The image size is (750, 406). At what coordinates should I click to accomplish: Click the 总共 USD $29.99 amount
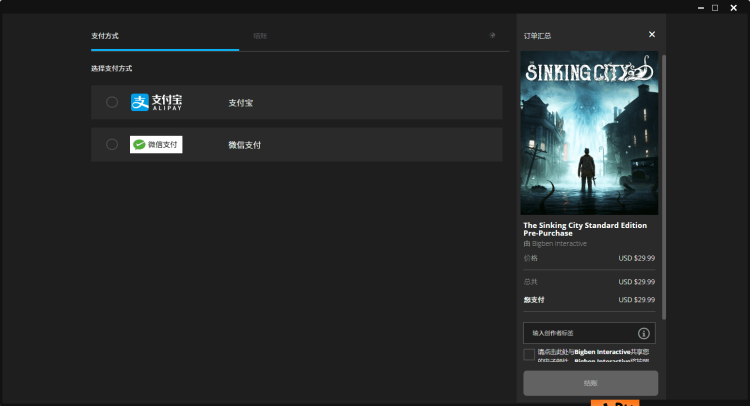(x=637, y=282)
